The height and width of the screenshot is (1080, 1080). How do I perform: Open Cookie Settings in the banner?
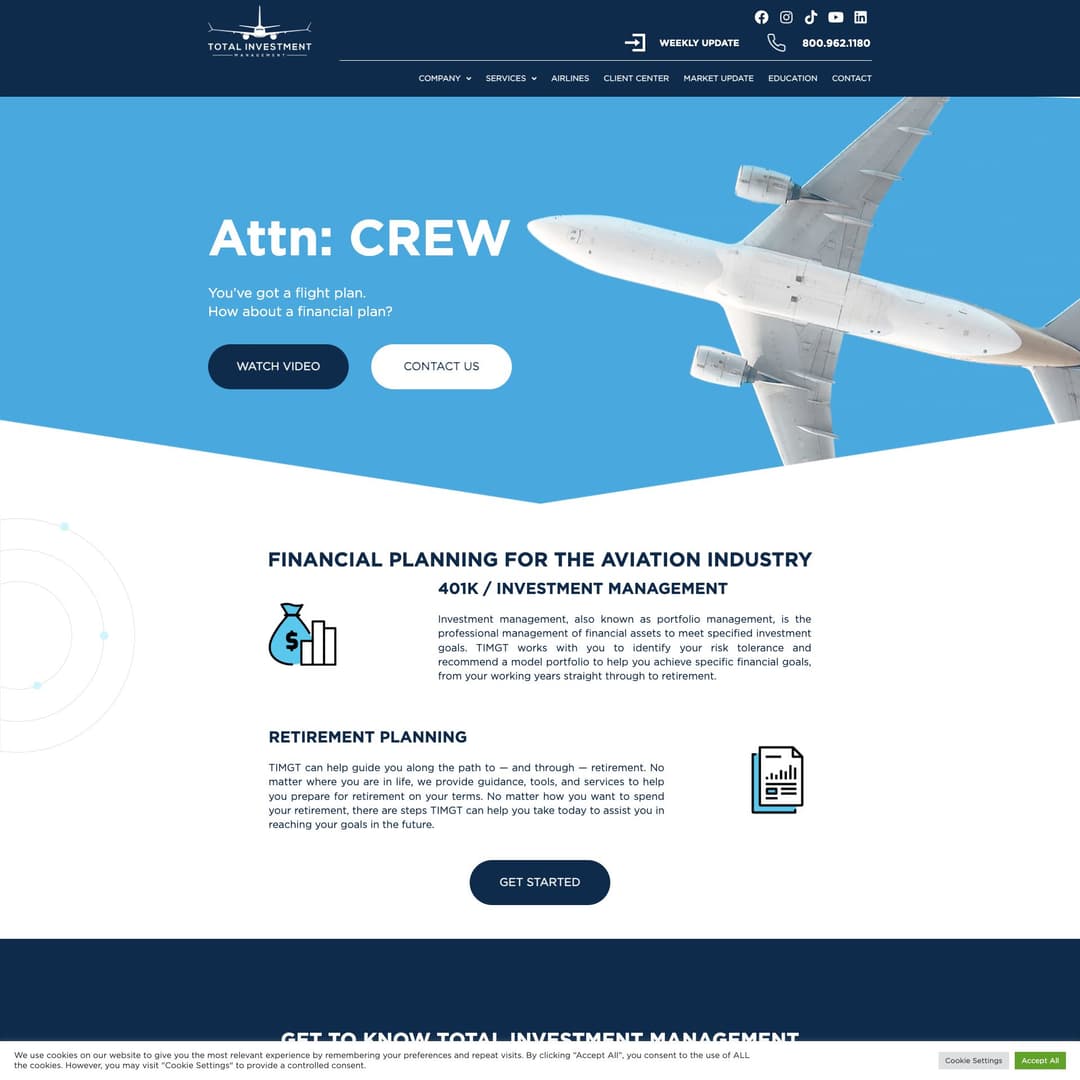pos(973,1060)
